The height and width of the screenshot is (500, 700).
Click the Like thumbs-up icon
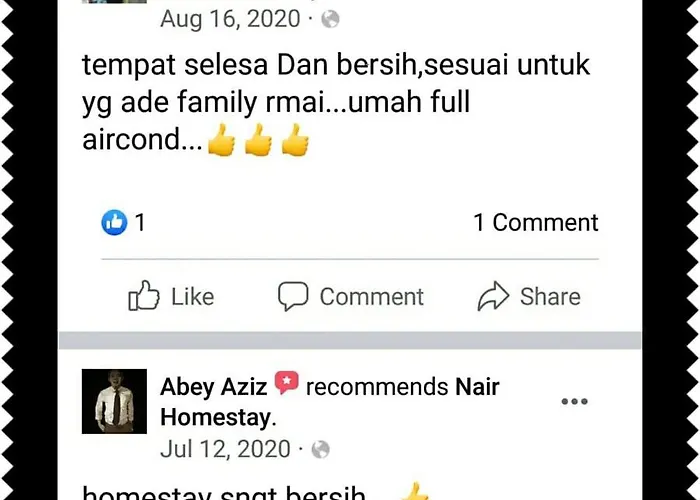tap(144, 296)
